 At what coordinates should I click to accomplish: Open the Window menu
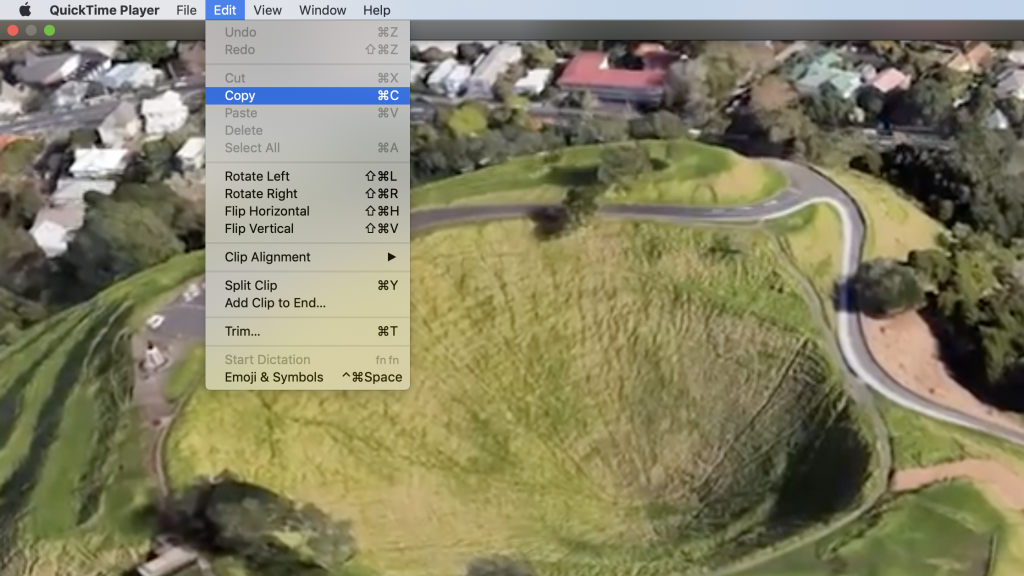click(323, 10)
